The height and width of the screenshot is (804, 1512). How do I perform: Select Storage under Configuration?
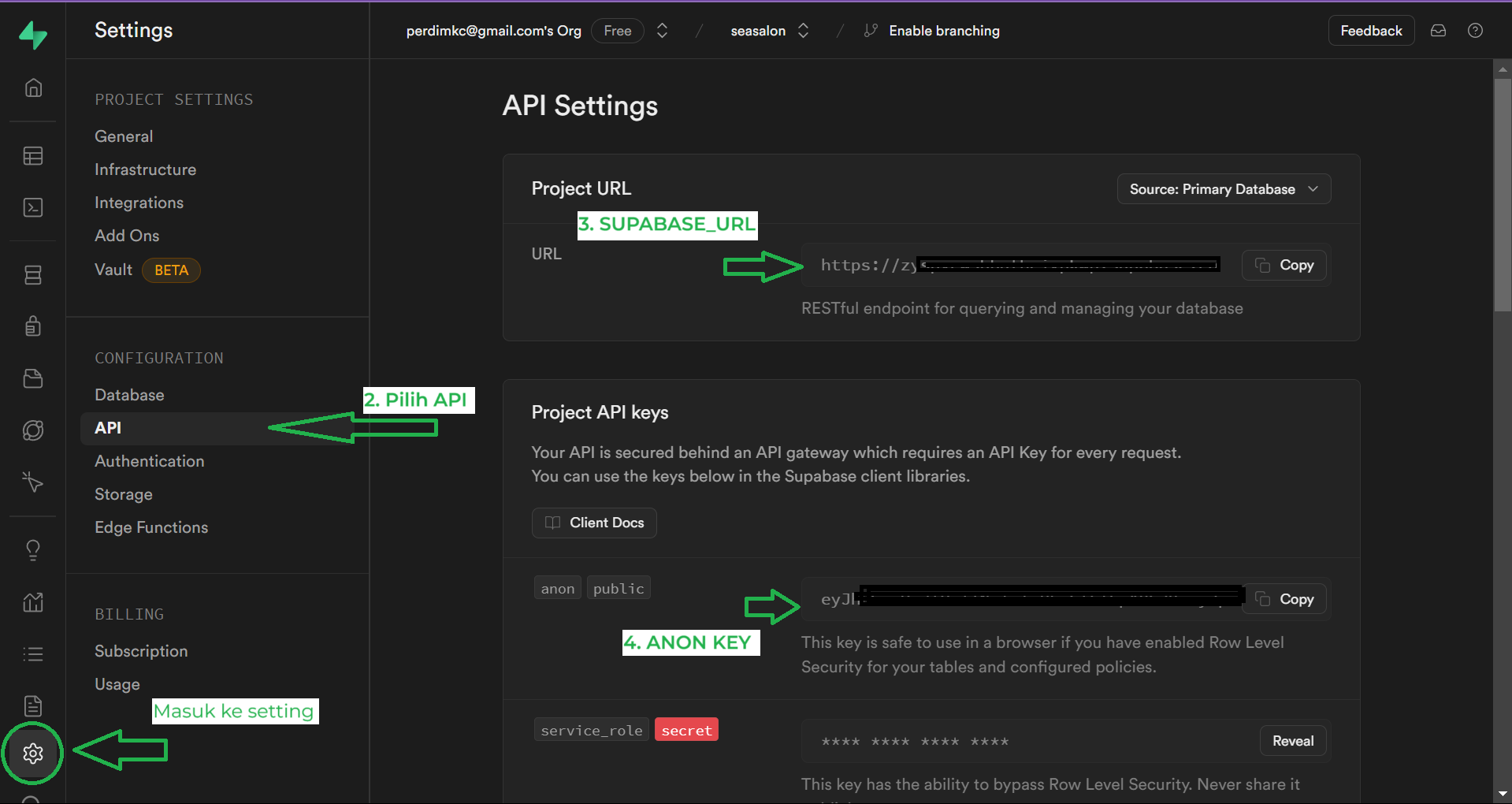[x=124, y=494]
